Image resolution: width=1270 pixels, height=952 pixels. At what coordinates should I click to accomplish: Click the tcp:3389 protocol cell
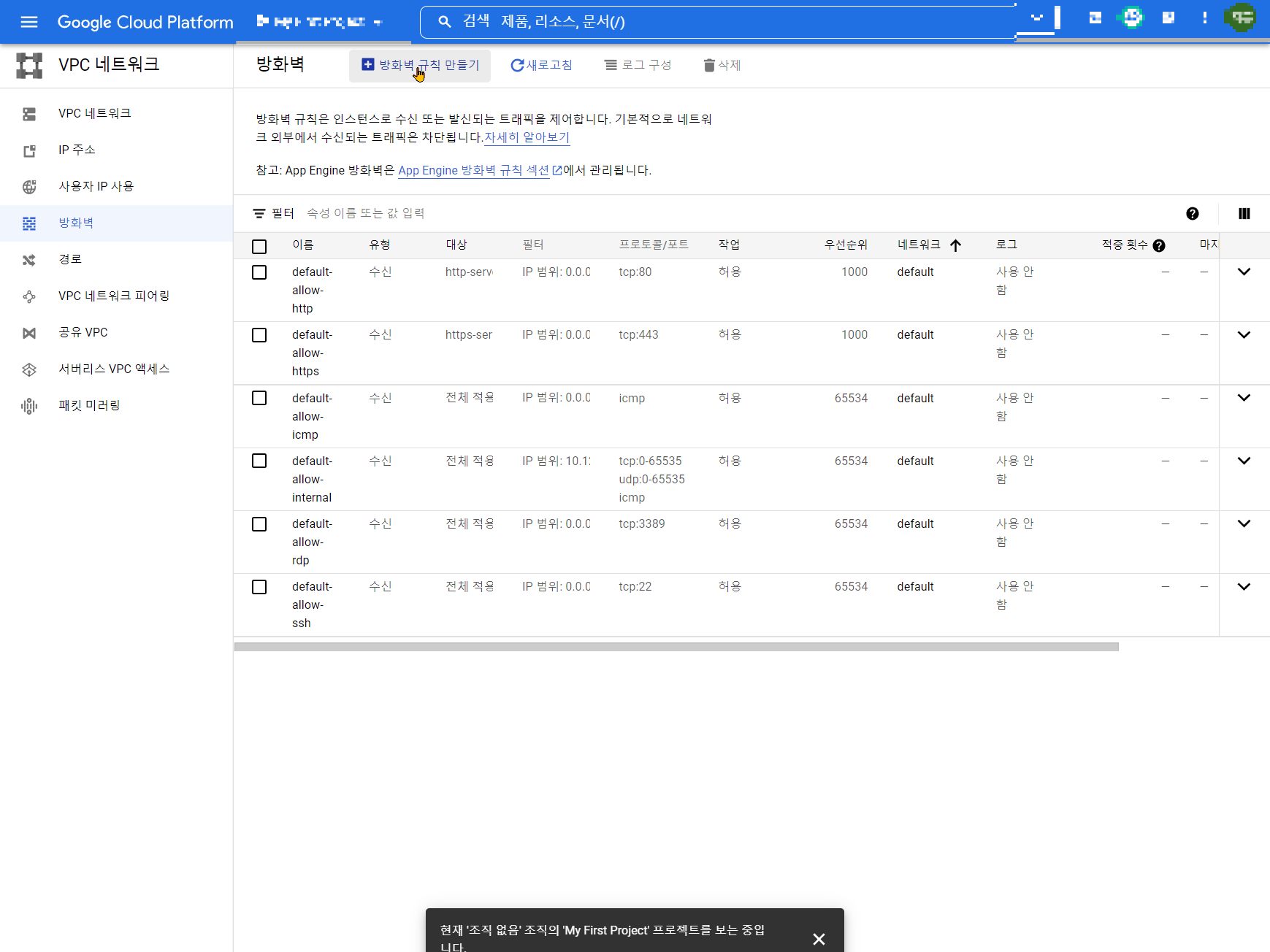pyautogui.click(x=642, y=524)
